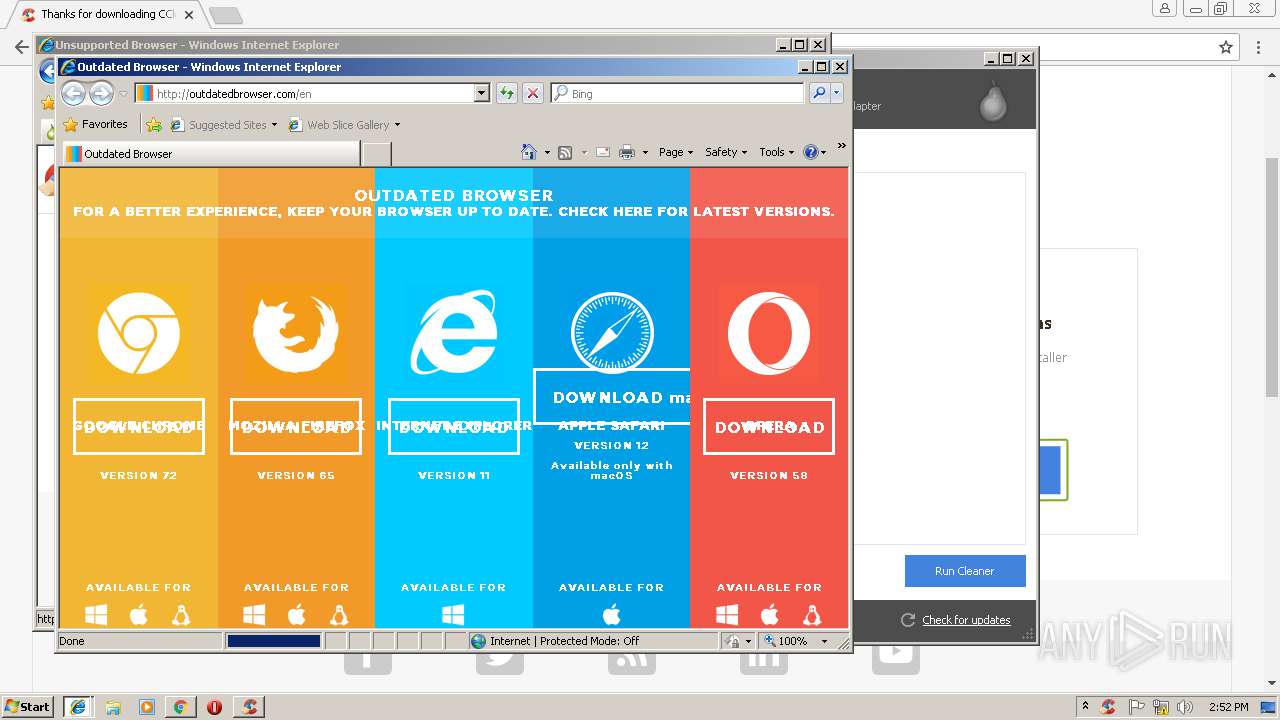Open Windows Media Player taskbar icon

[147, 706]
